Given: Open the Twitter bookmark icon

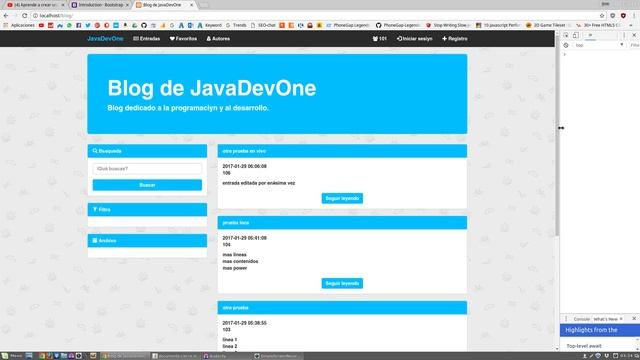Looking at the screenshot, I should (88, 25).
